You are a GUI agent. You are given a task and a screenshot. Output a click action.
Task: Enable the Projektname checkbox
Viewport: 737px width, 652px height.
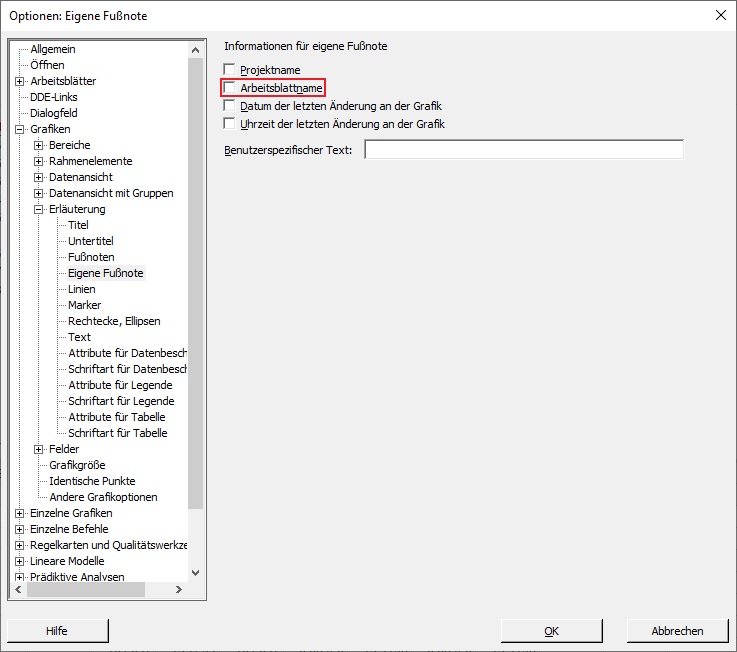click(229, 70)
